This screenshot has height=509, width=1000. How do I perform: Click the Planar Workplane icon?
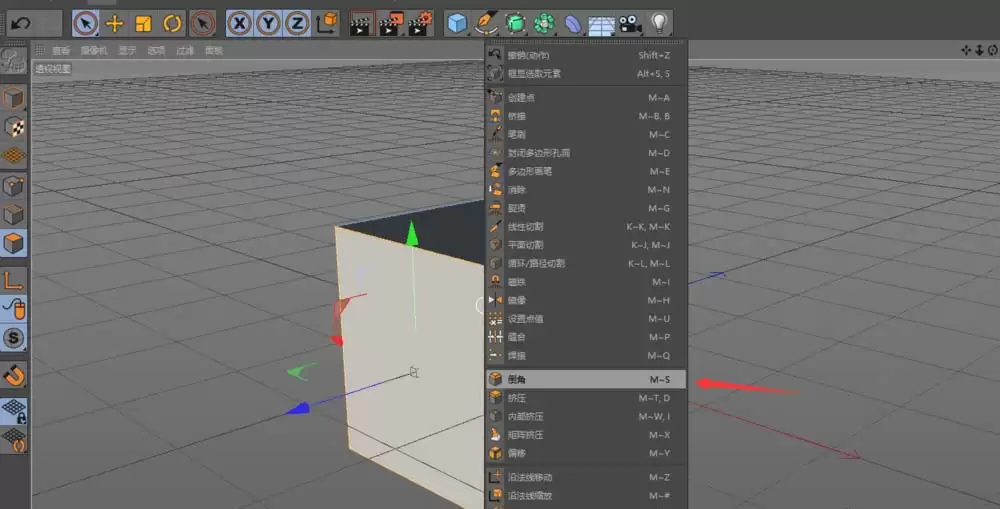click(13, 440)
